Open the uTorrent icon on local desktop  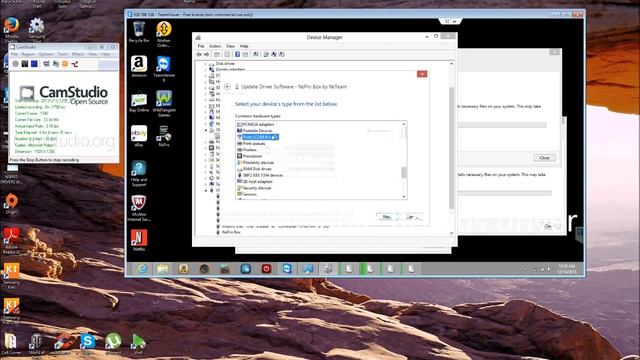[113, 344]
